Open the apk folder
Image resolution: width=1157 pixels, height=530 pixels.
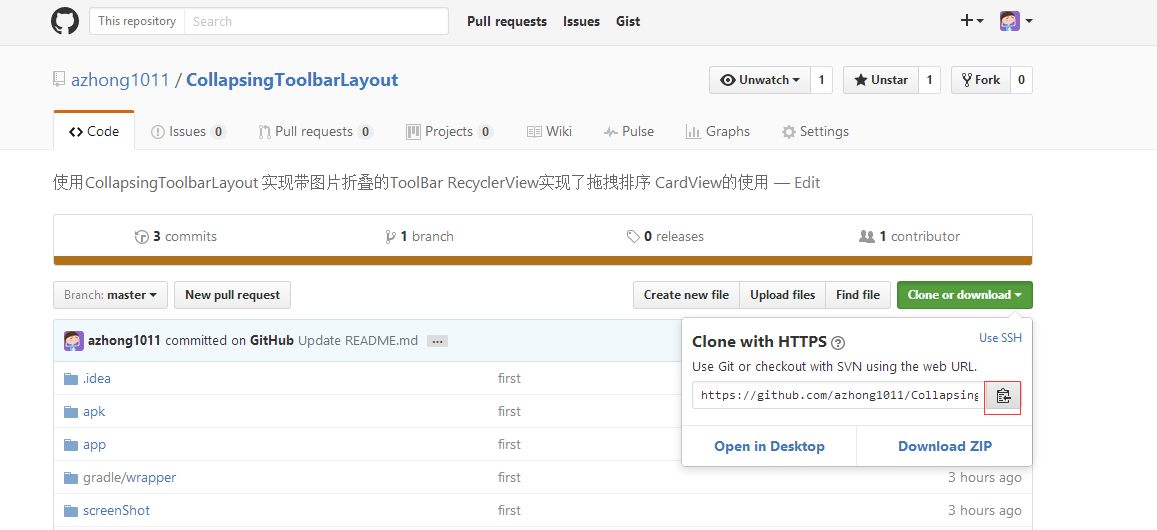tap(94, 411)
